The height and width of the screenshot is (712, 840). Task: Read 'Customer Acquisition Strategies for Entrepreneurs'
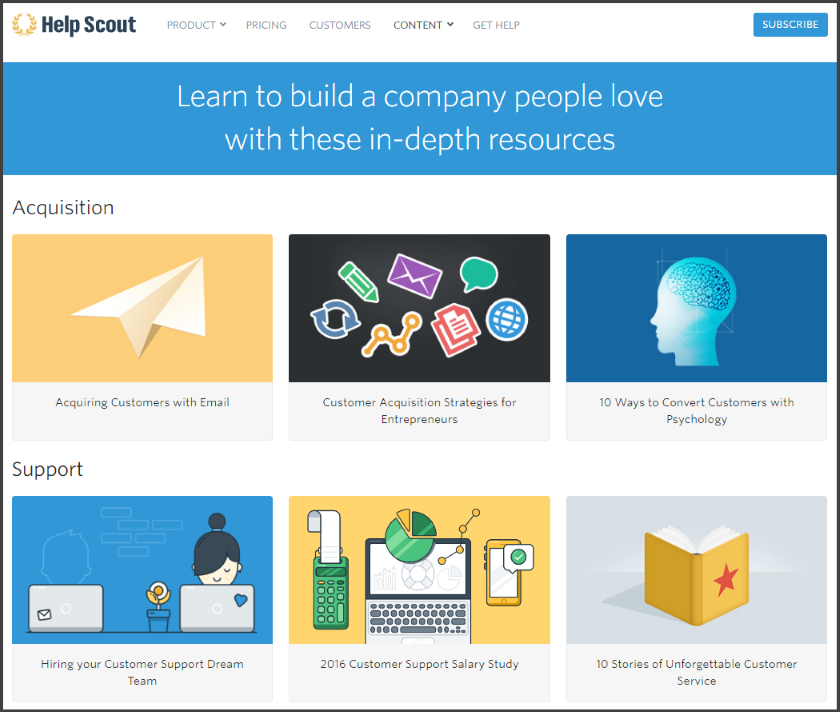tap(419, 410)
